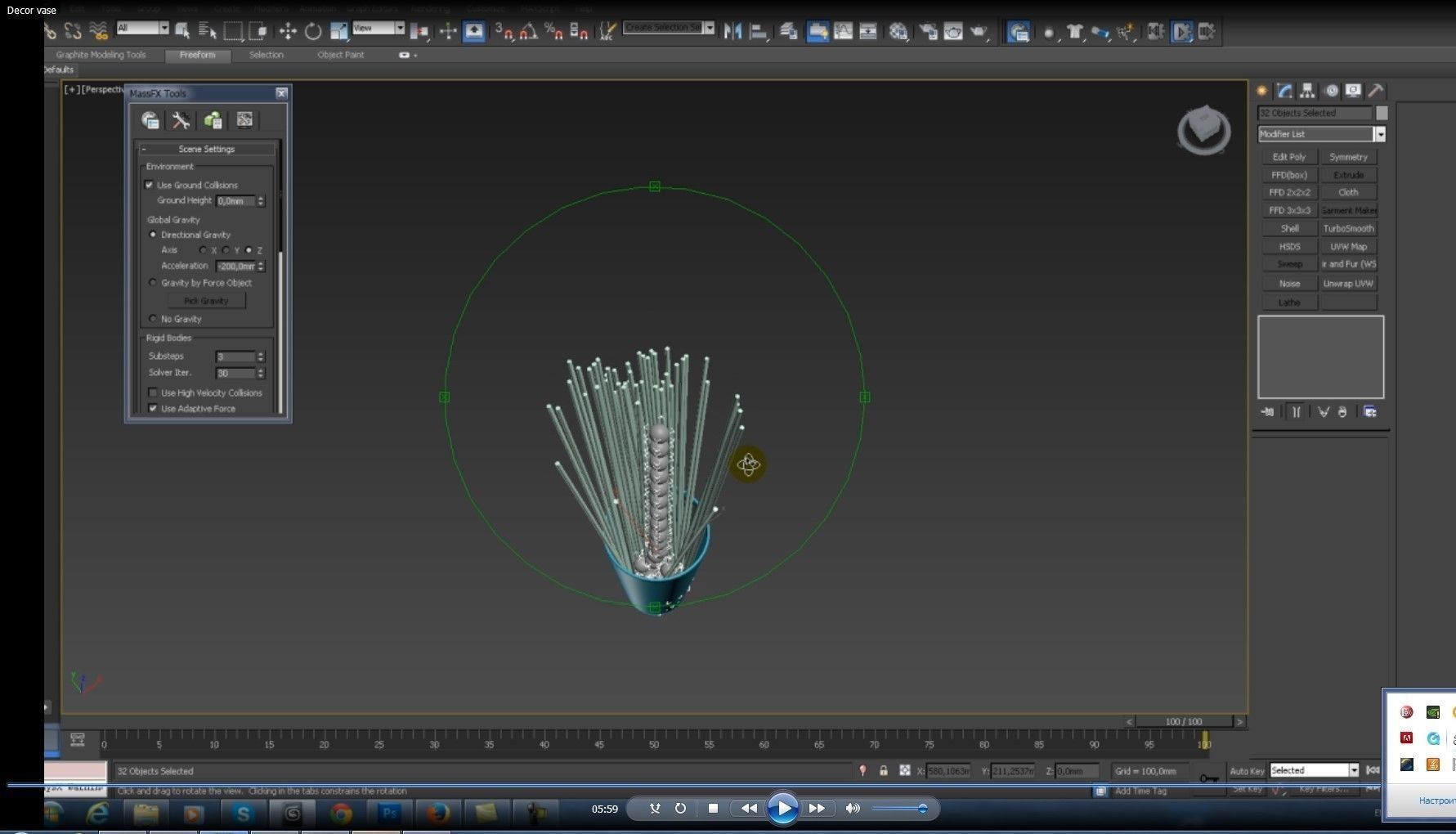Image resolution: width=1456 pixels, height=834 pixels.
Task: Toggle Use Adaptive Force checkbox
Action: pos(153,408)
